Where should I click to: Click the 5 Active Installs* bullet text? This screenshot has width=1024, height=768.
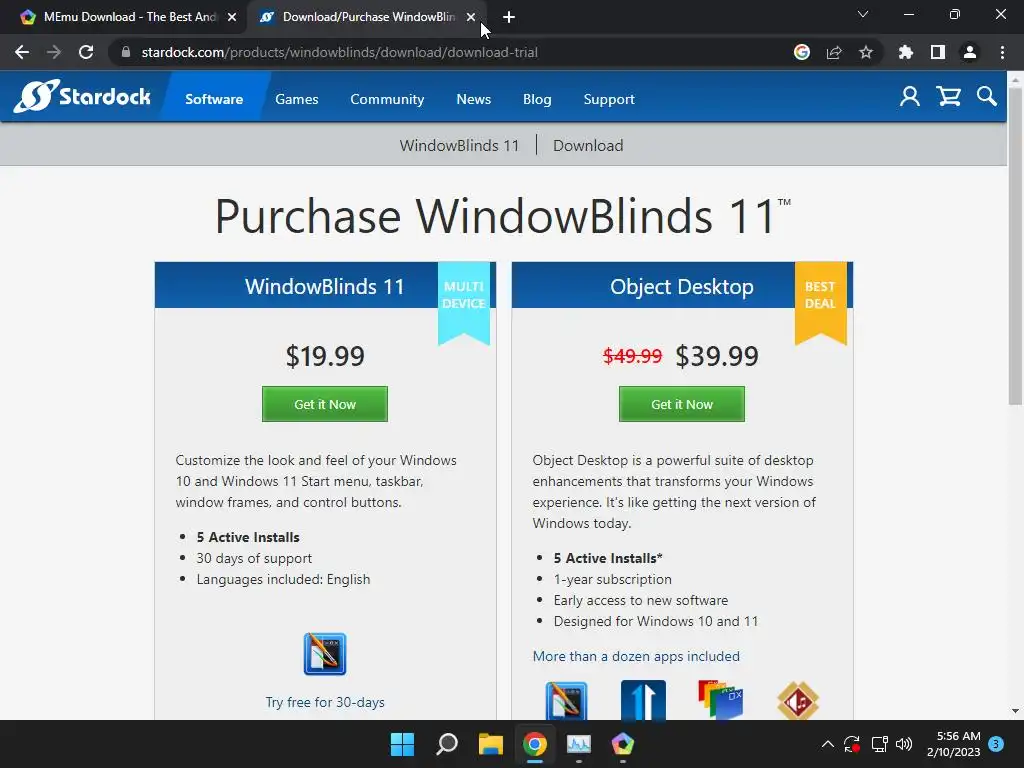point(607,558)
